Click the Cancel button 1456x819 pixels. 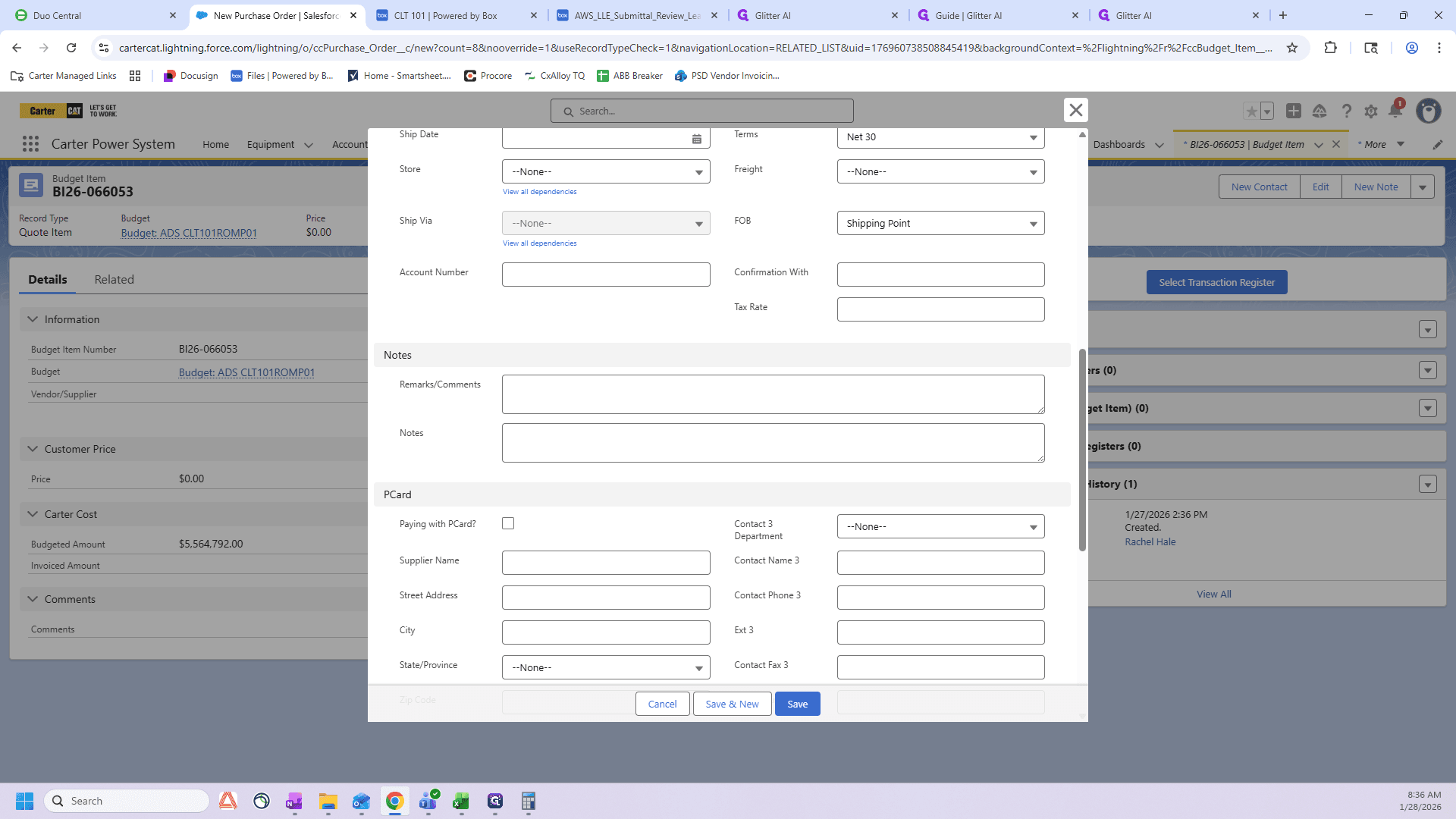(662, 704)
